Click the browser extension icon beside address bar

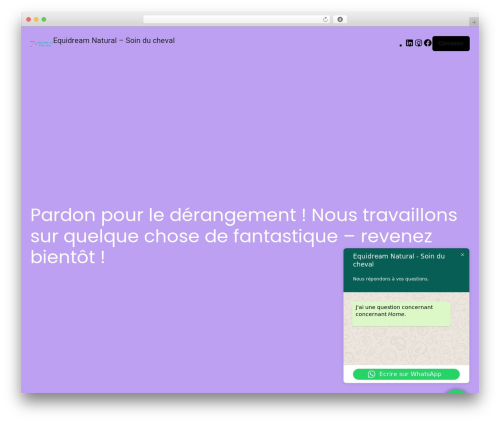tap(340, 19)
